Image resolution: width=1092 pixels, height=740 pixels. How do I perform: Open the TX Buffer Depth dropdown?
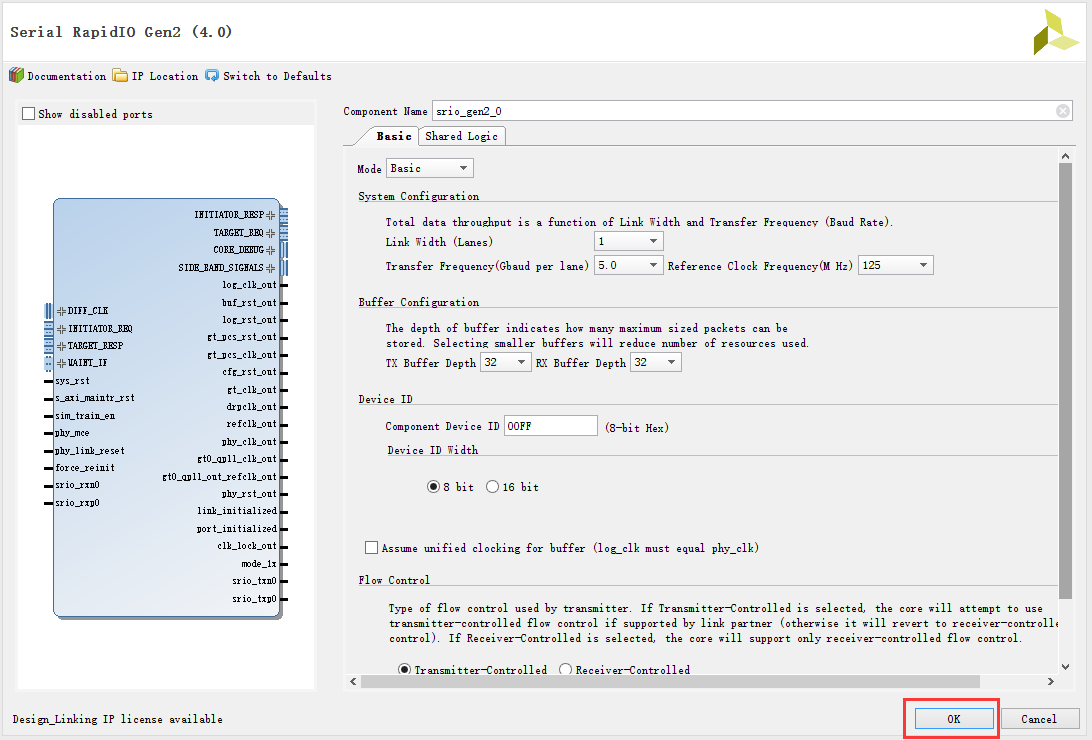(x=506, y=362)
